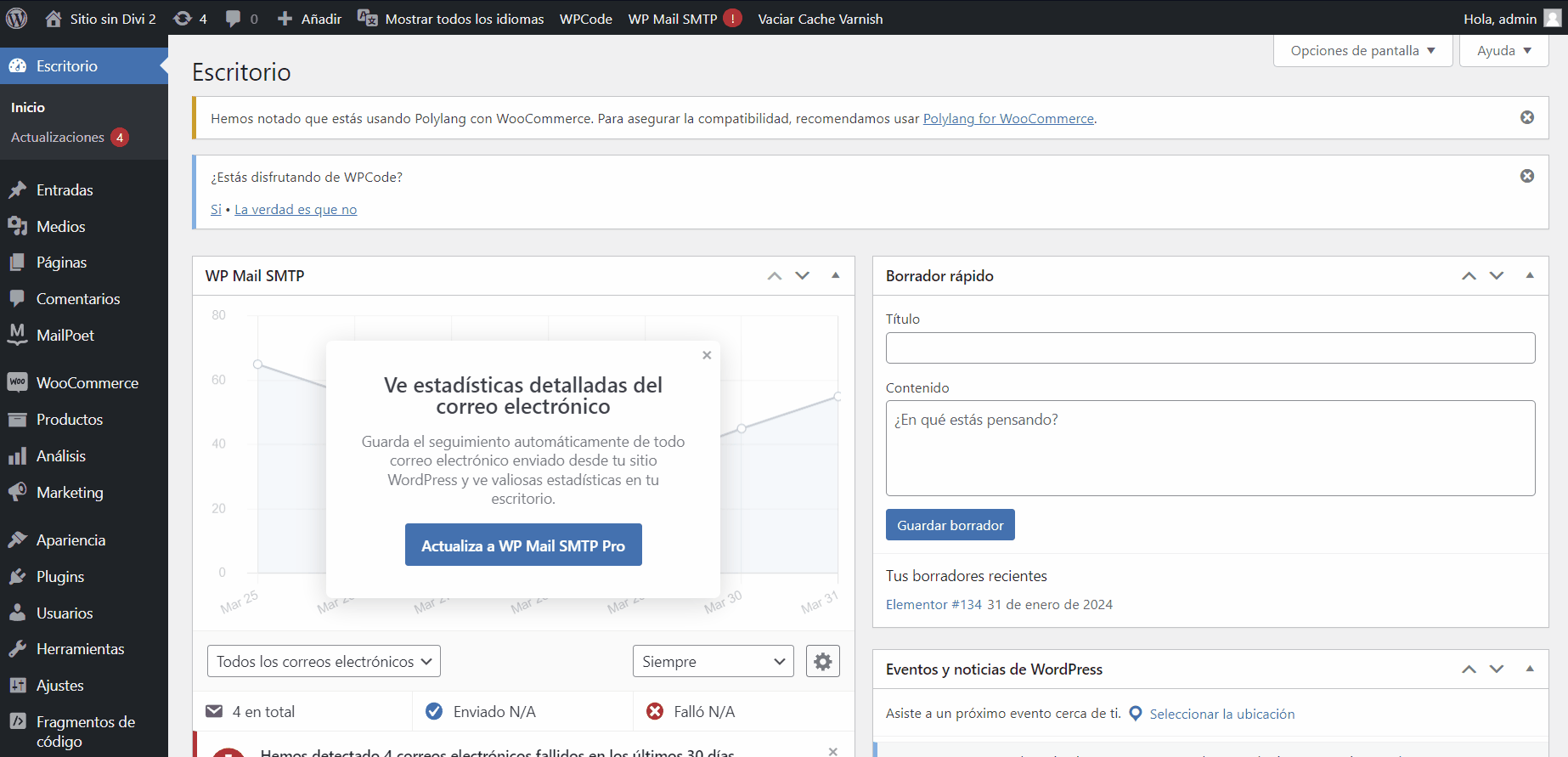
Task: Toggle the Eventos y noticias panel
Action: (x=1529, y=669)
